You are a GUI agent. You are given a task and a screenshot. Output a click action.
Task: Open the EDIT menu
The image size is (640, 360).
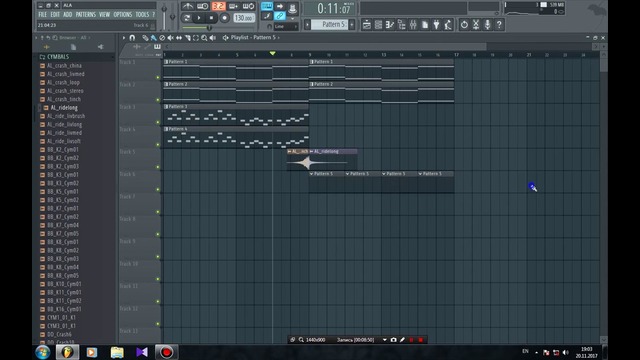tap(55, 15)
